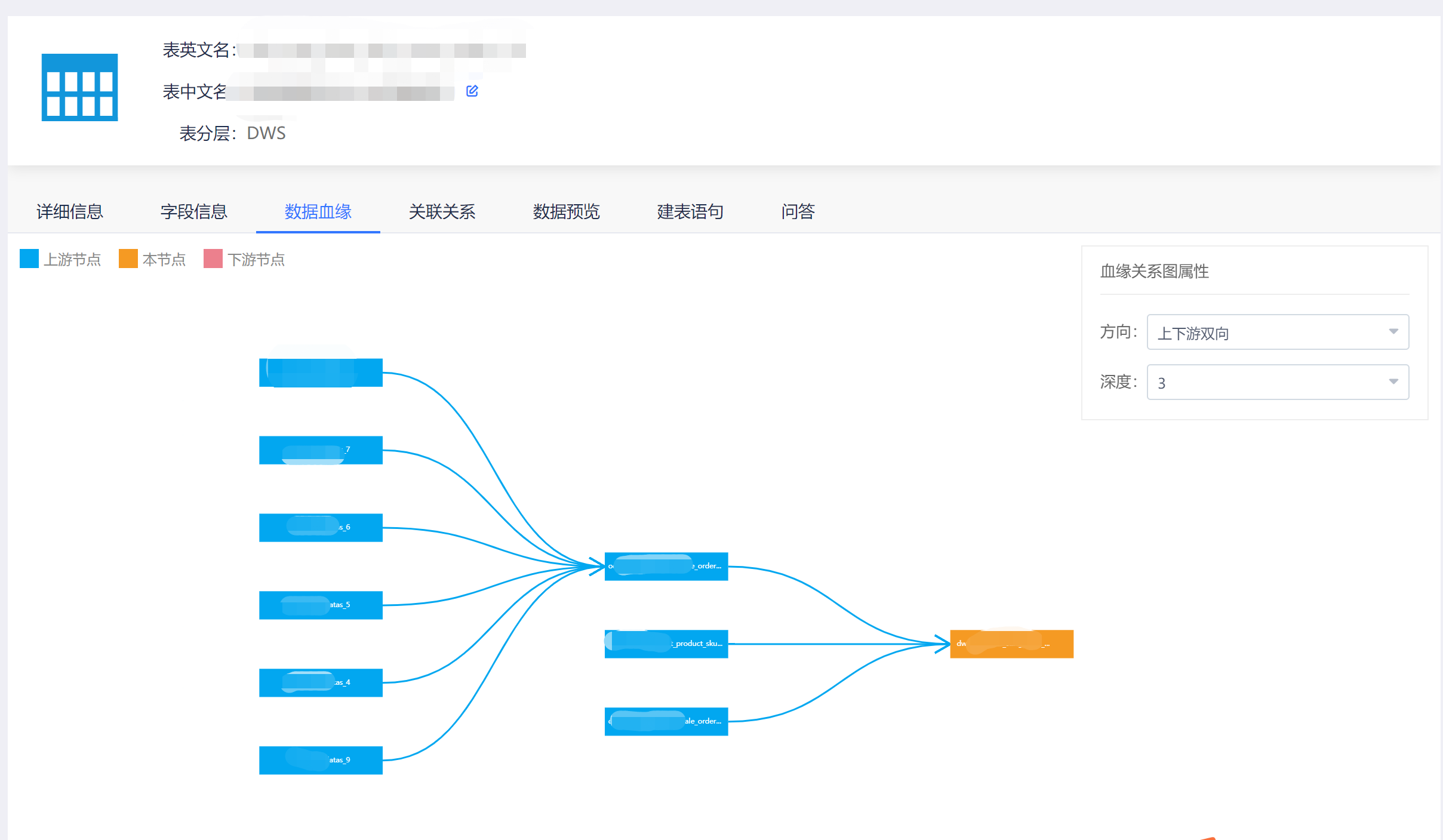The height and width of the screenshot is (840, 1443).
Task: Switch to the 关联关系 tab
Action: click(442, 212)
